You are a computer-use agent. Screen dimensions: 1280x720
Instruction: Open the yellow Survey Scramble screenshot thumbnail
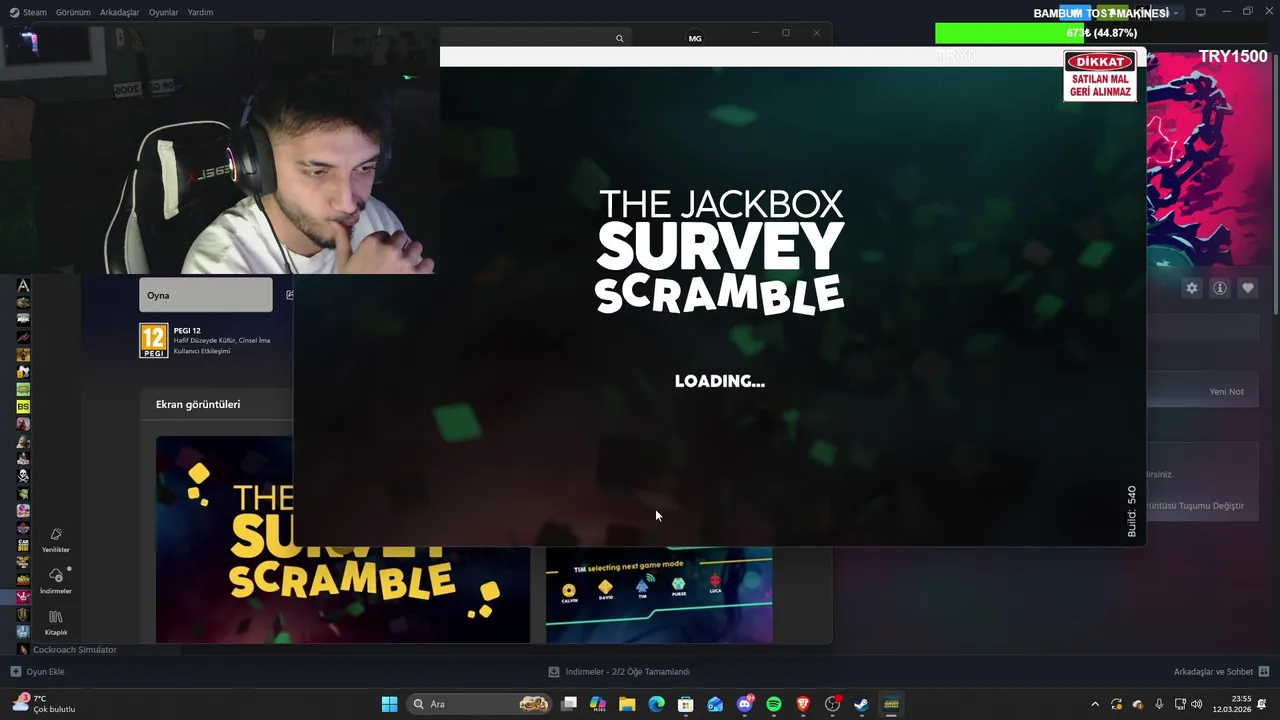pyautogui.click(x=342, y=540)
